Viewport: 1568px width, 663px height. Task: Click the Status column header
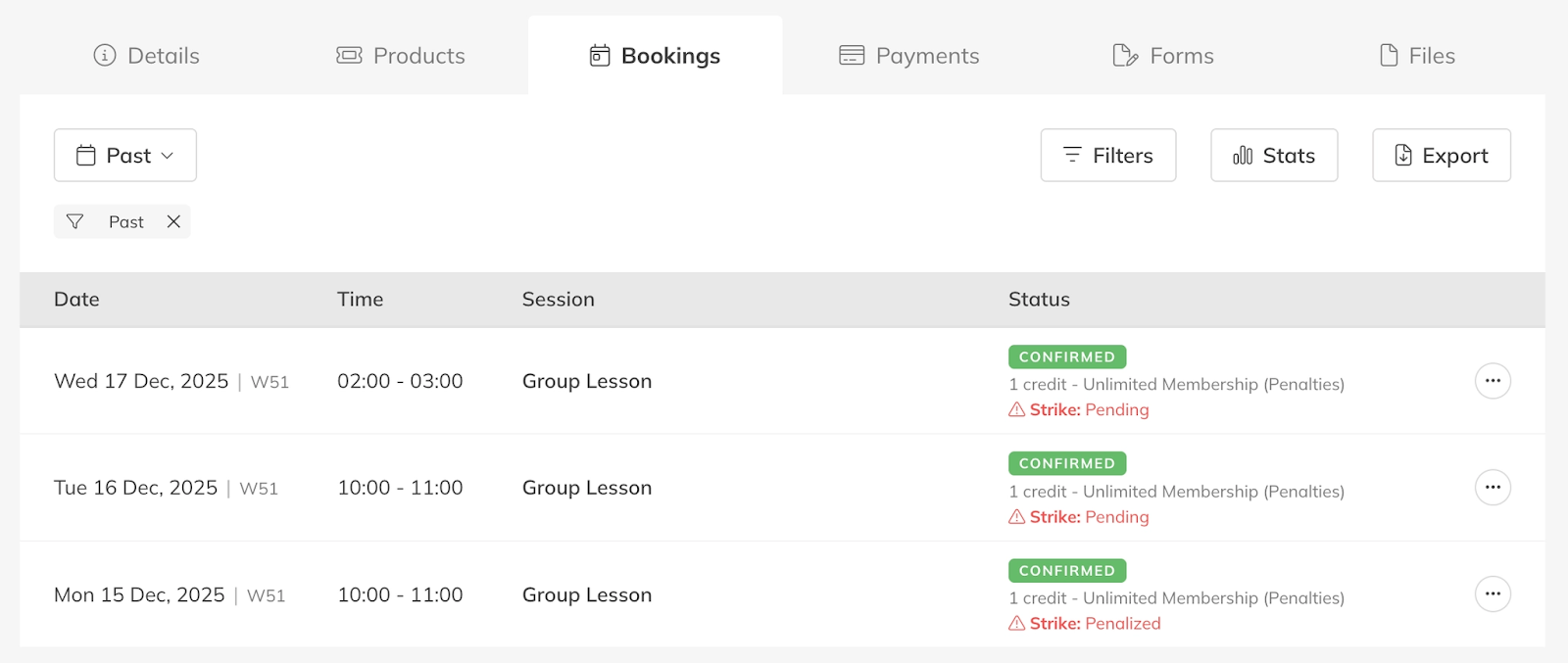pos(1039,300)
